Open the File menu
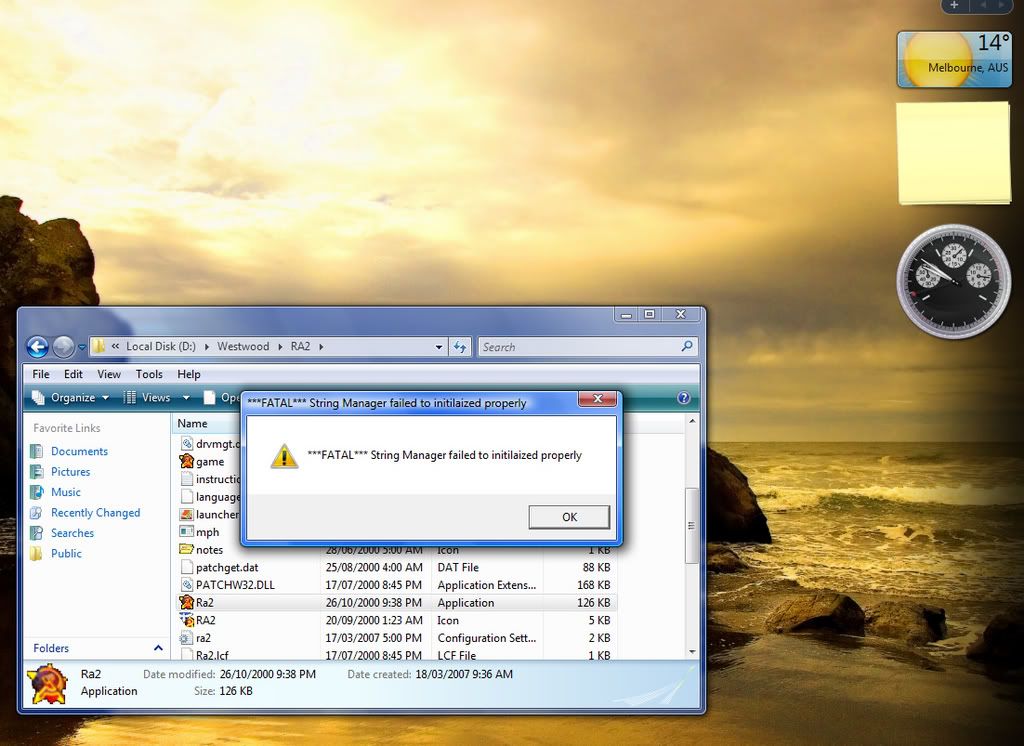The image size is (1024, 746). 40,374
